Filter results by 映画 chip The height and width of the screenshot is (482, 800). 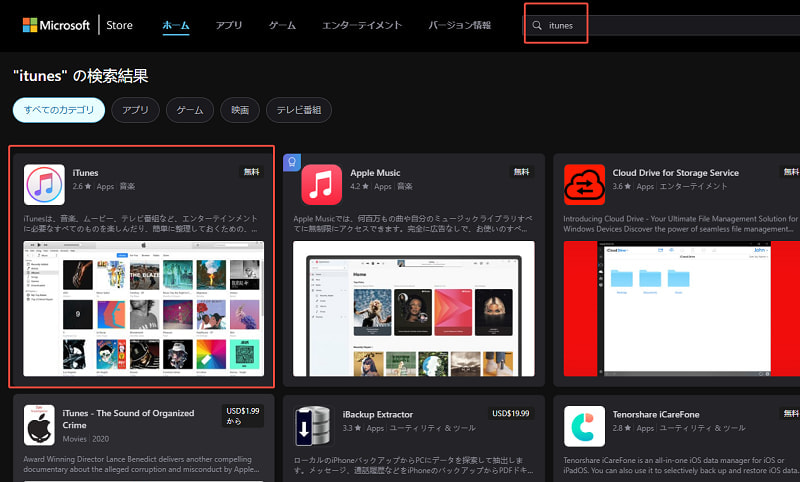tap(240, 110)
